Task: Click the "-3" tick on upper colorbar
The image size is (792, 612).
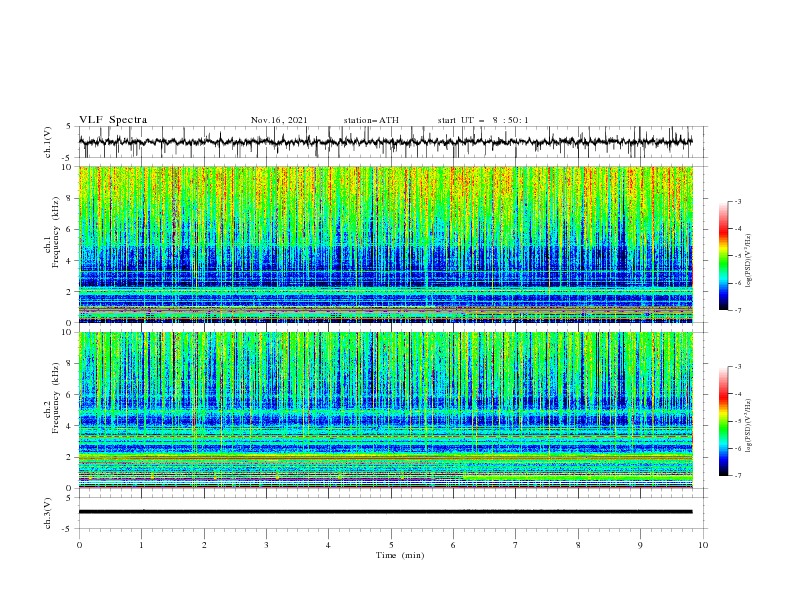Action: pos(738,201)
